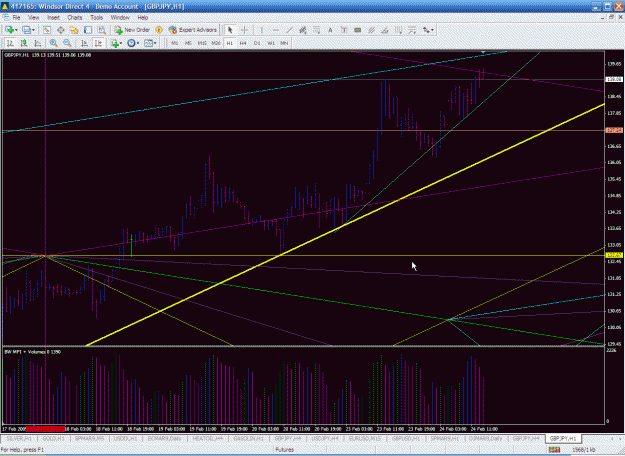This screenshot has width=625, height=456.
Task: Switch timeframe to M5
Action: 188,43
